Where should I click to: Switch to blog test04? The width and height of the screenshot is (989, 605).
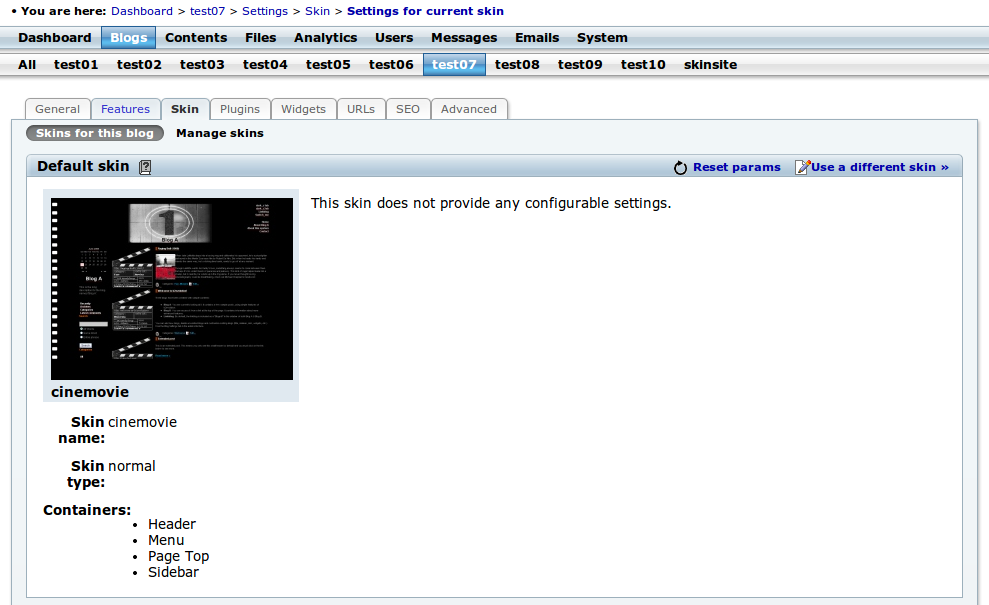click(x=266, y=65)
